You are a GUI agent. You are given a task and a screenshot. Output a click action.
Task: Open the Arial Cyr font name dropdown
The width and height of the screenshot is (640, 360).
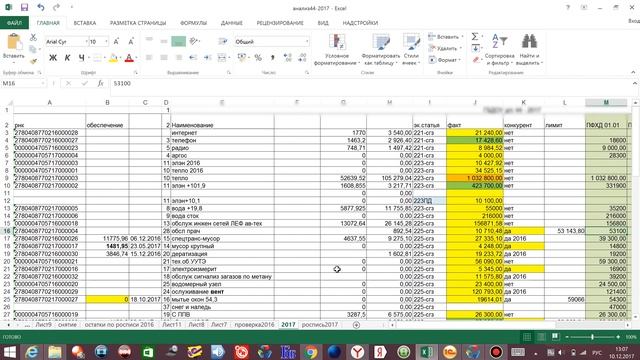[x=87, y=42]
